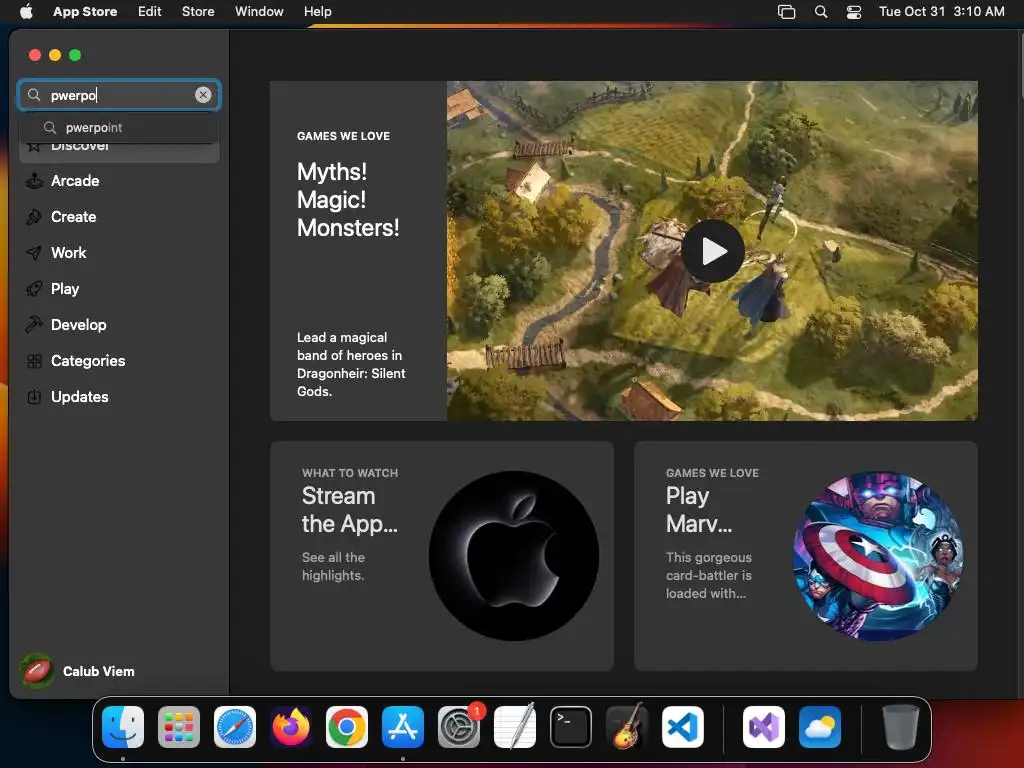The width and height of the screenshot is (1024, 768).
Task: Click the Marvel heroes artwork thumbnail
Action: point(878,556)
